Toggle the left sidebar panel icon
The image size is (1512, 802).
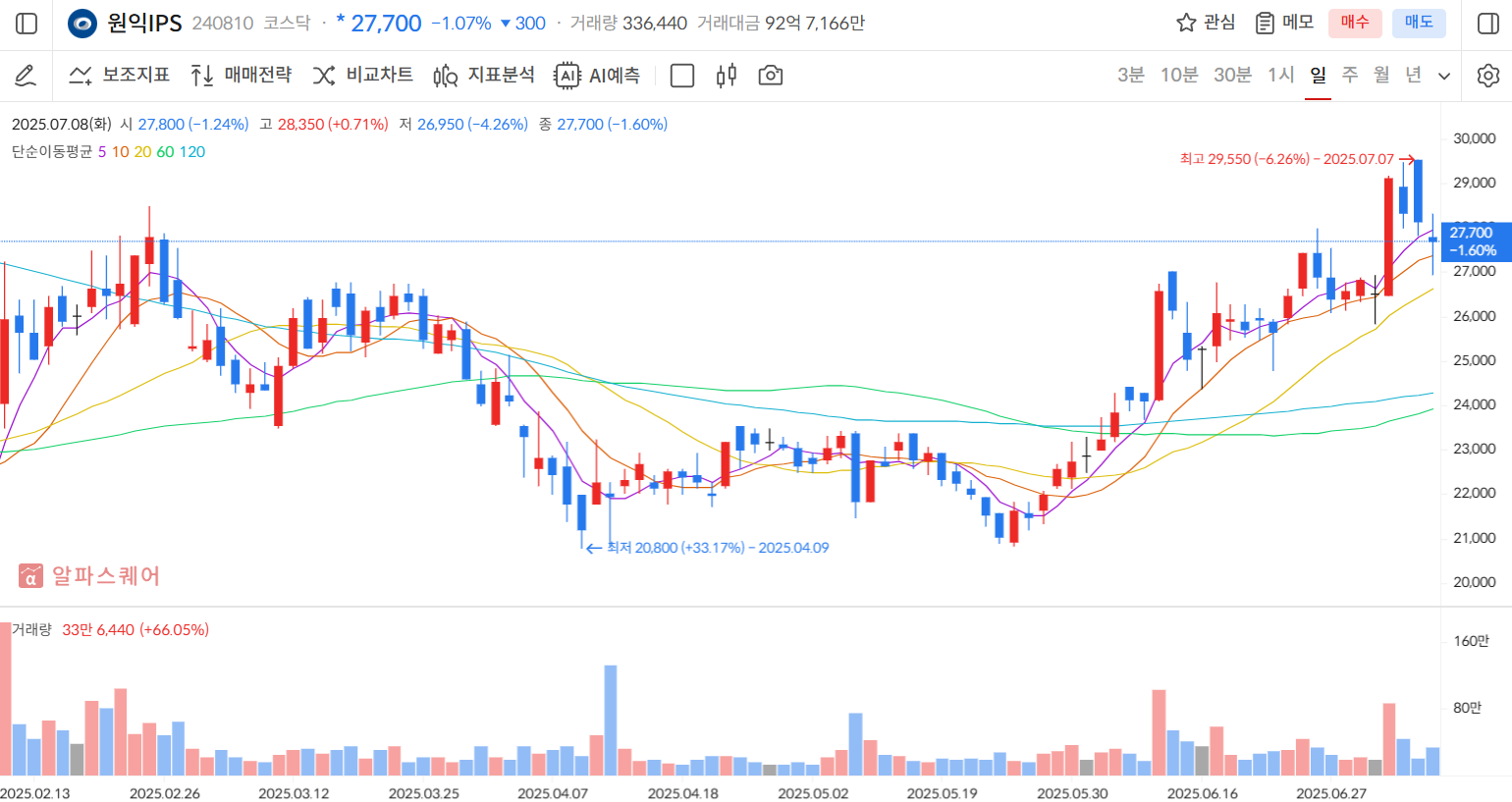click(27, 24)
